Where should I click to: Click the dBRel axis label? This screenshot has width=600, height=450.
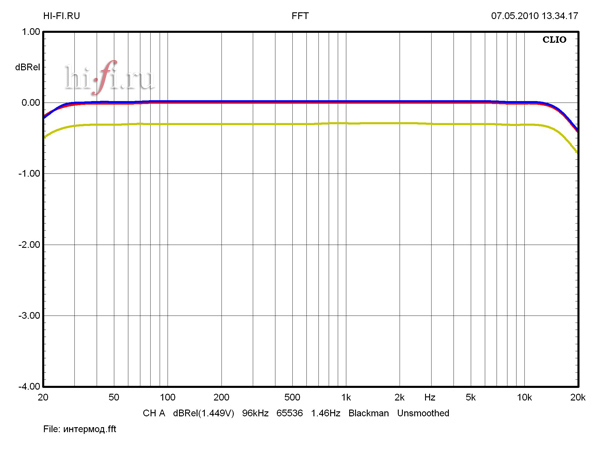27,67
